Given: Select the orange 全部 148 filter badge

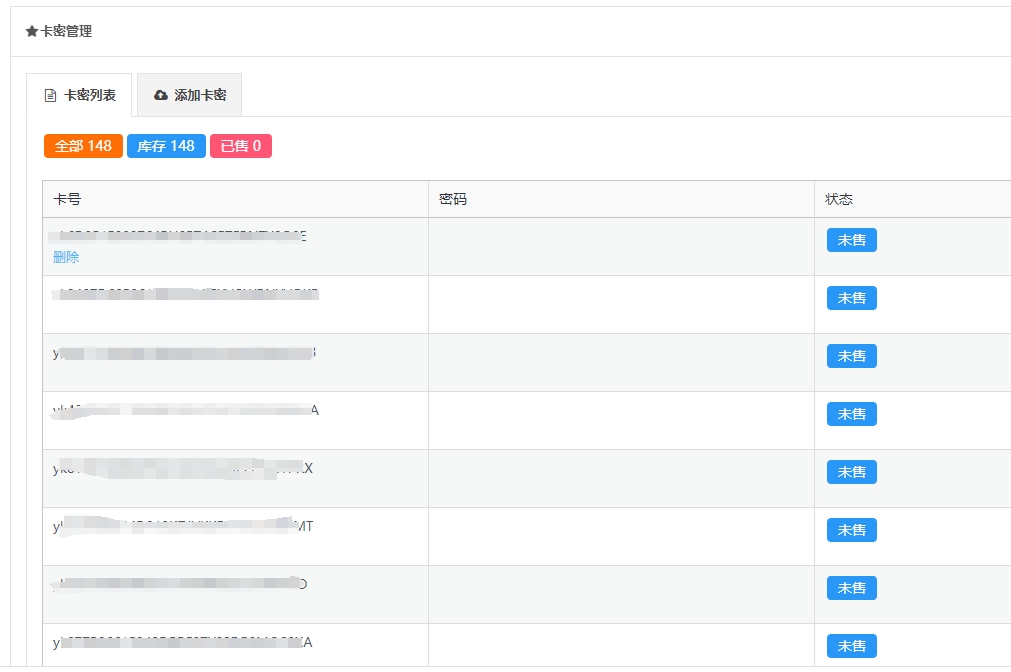Looking at the screenshot, I should 83,146.
